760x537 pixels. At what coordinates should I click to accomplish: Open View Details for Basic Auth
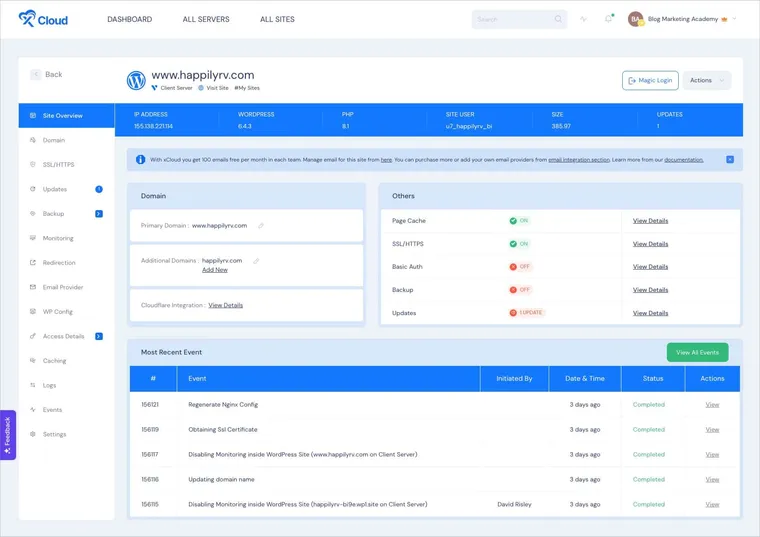coord(650,267)
